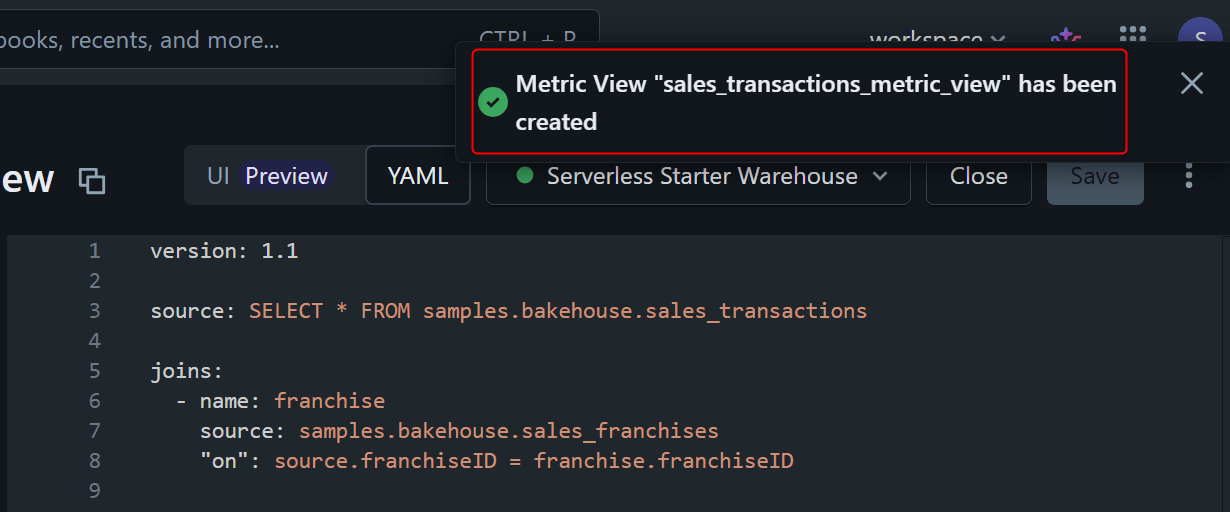Open the kebab more-options menu

pyautogui.click(x=1189, y=176)
